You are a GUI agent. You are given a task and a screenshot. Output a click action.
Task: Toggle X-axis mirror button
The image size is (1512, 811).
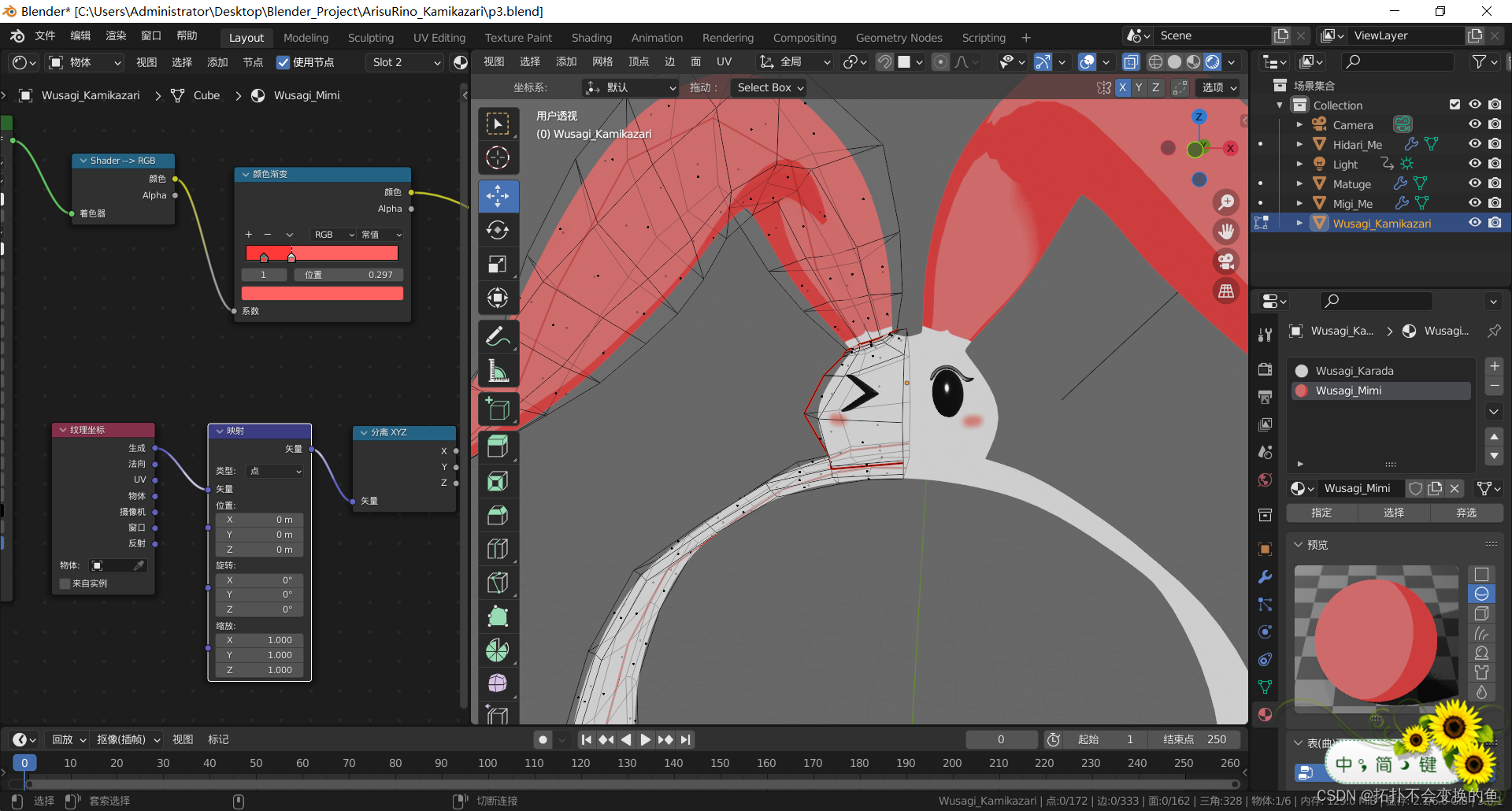(x=1122, y=87)
